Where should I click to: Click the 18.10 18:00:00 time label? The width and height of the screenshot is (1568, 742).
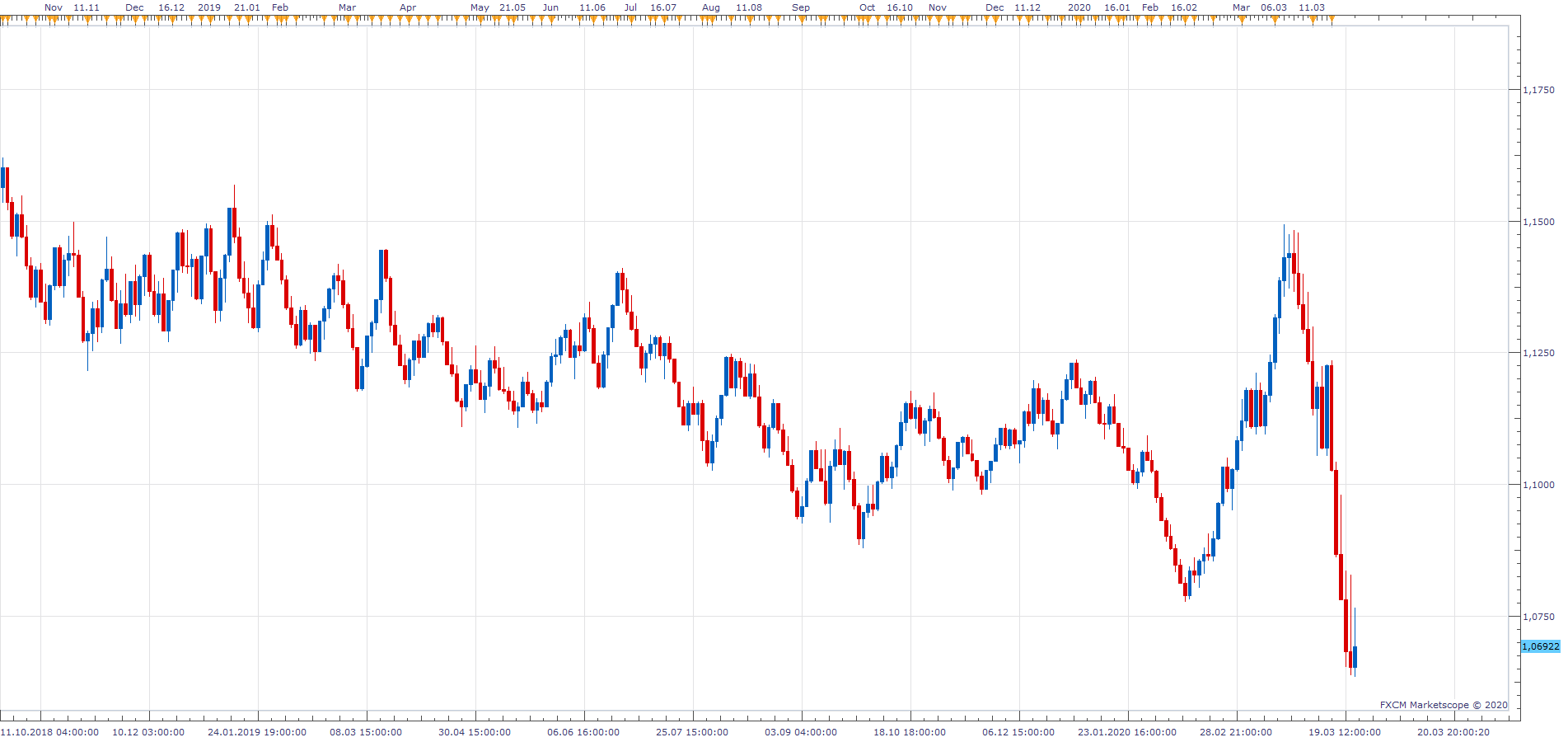tap(910, 732)
